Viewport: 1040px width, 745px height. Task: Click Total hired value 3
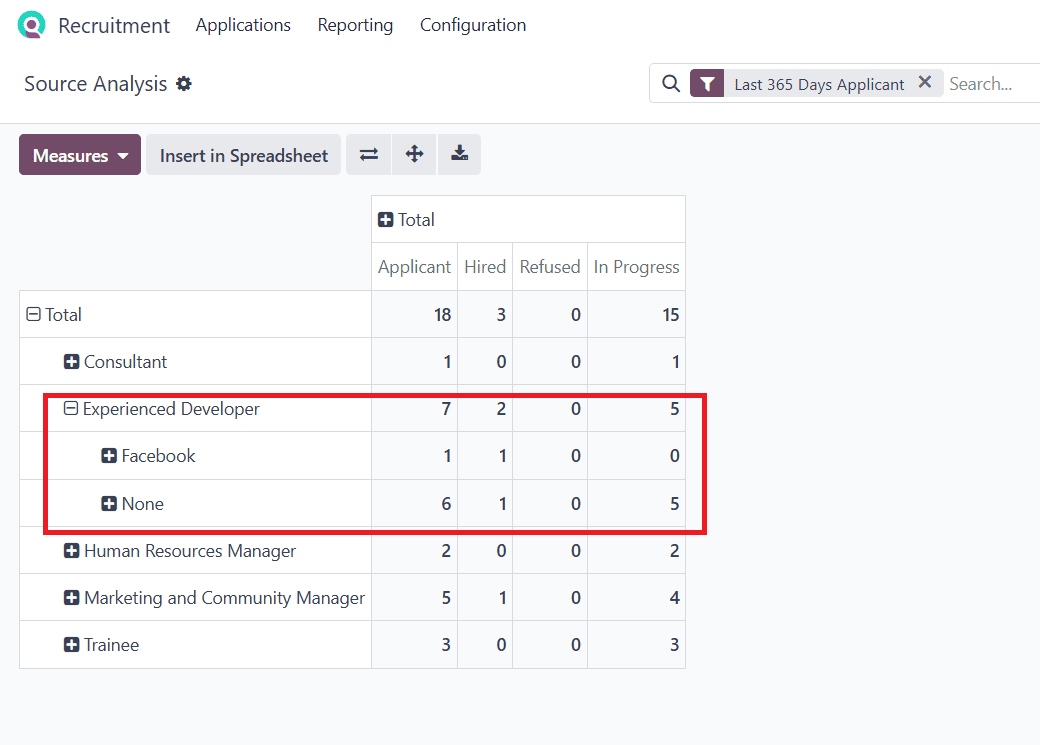pos(501,314)
